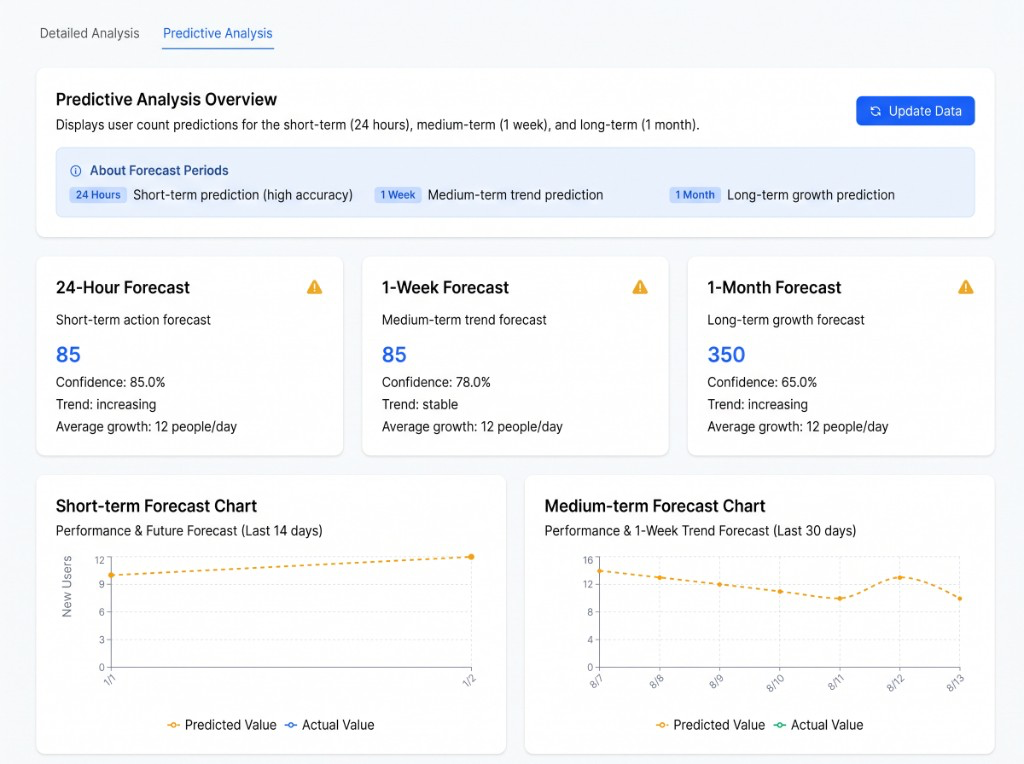This screenshot has height=764, width=1024.
Task: Click the 24-Hour Forecast card title
Action: pyautogui.click(x=123, y=288)
